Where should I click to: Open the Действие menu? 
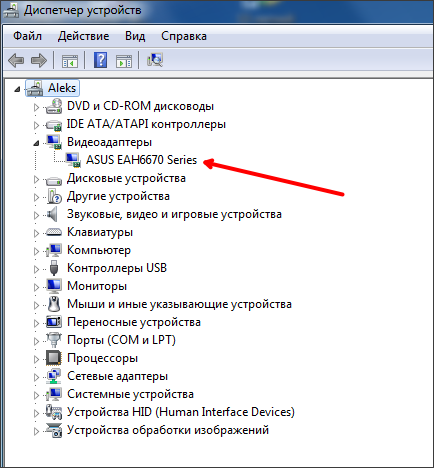(x=83, y=36)
